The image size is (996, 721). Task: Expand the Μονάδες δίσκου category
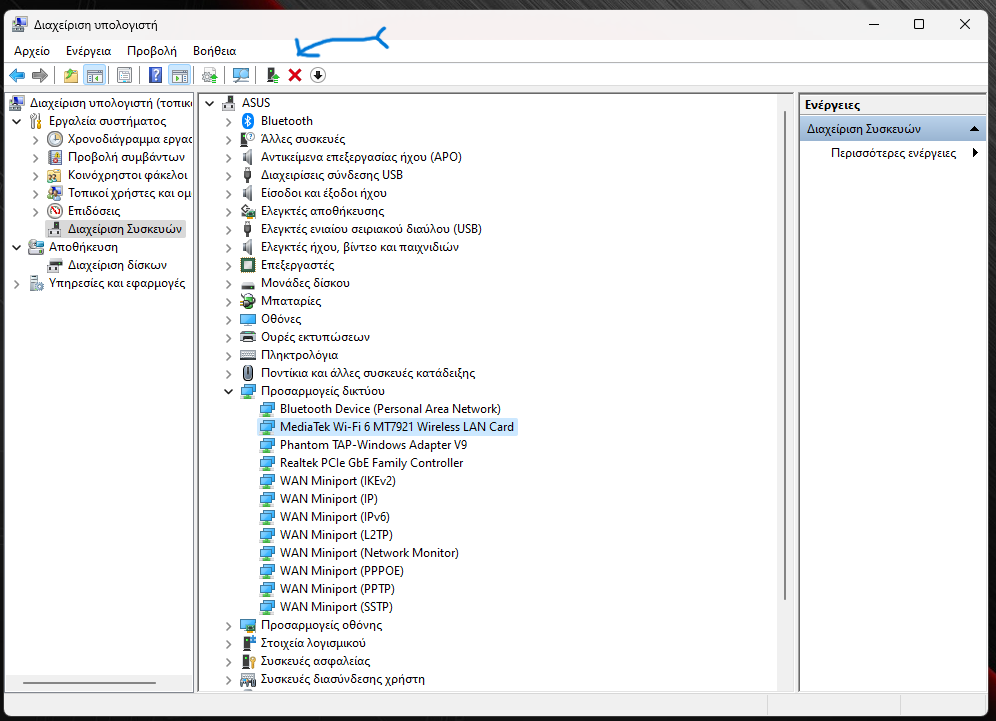pos(229,283)
